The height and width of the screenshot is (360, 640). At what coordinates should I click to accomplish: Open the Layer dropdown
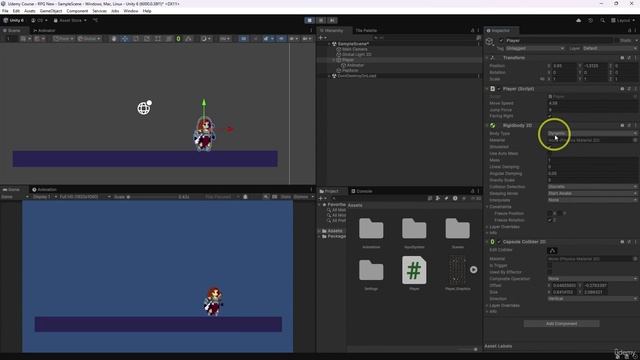[x=609, y=48]
